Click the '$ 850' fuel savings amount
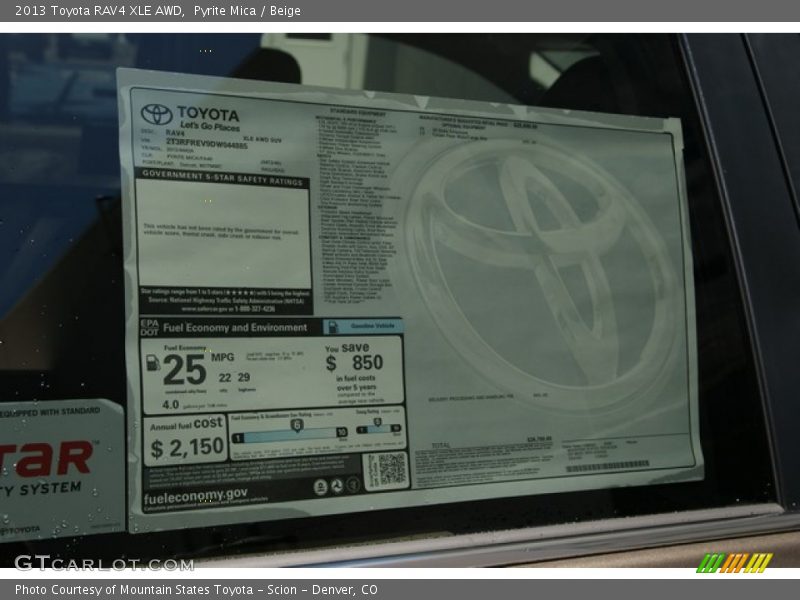This screenshot has height=600, width=800. [354, 363]
